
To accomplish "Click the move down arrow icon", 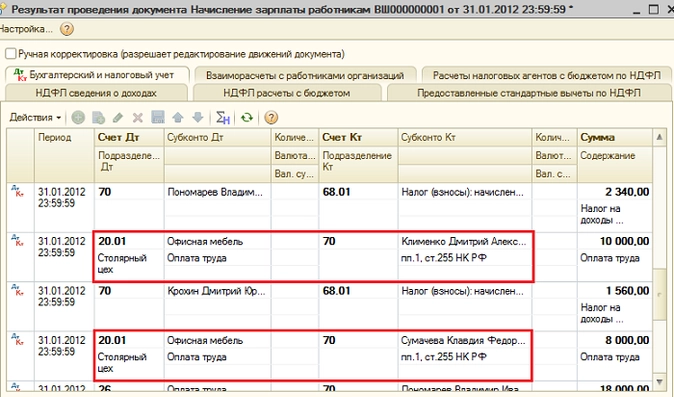I will (x=197, y=117).
